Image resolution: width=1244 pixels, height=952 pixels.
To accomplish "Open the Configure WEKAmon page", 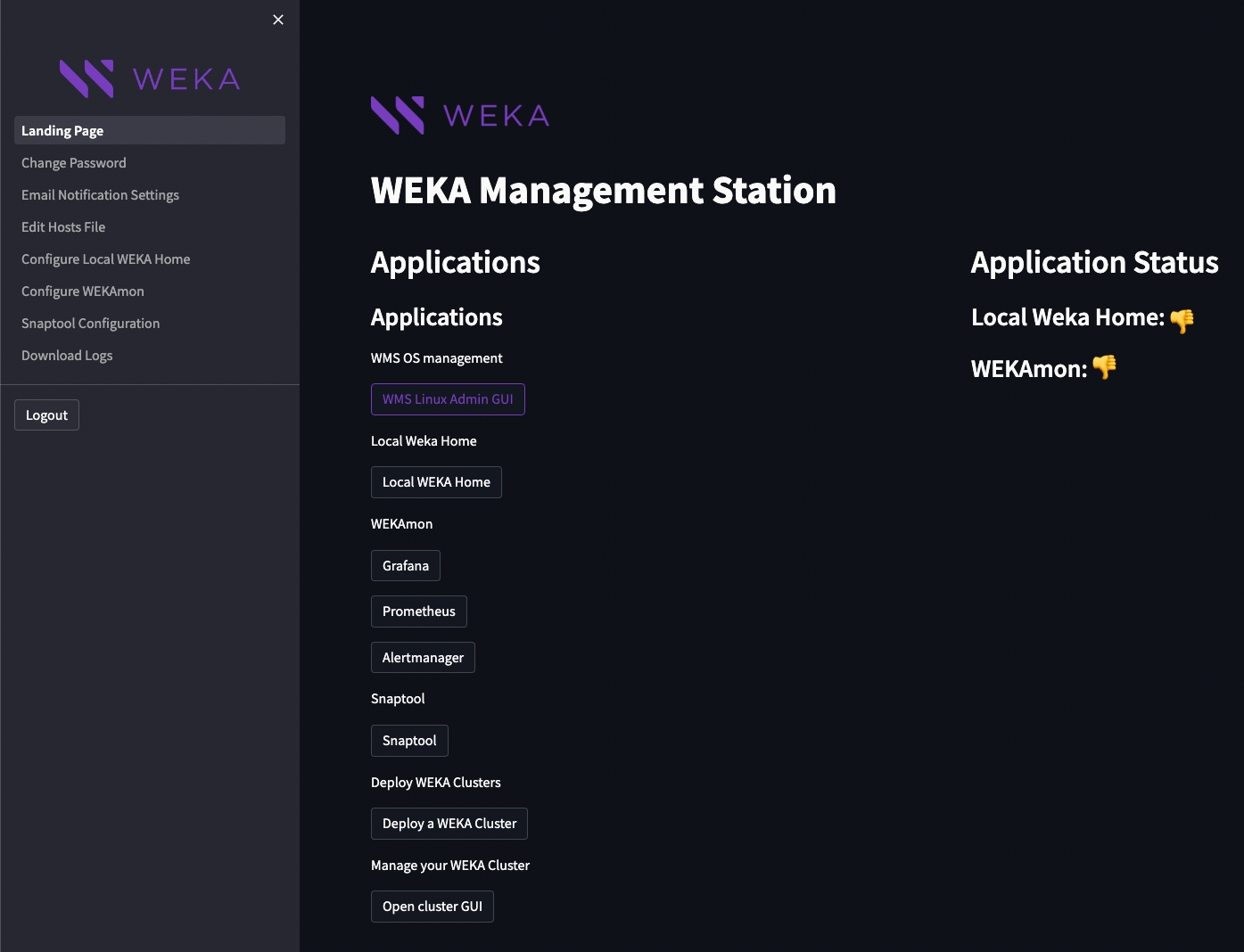I will [83, 291].
